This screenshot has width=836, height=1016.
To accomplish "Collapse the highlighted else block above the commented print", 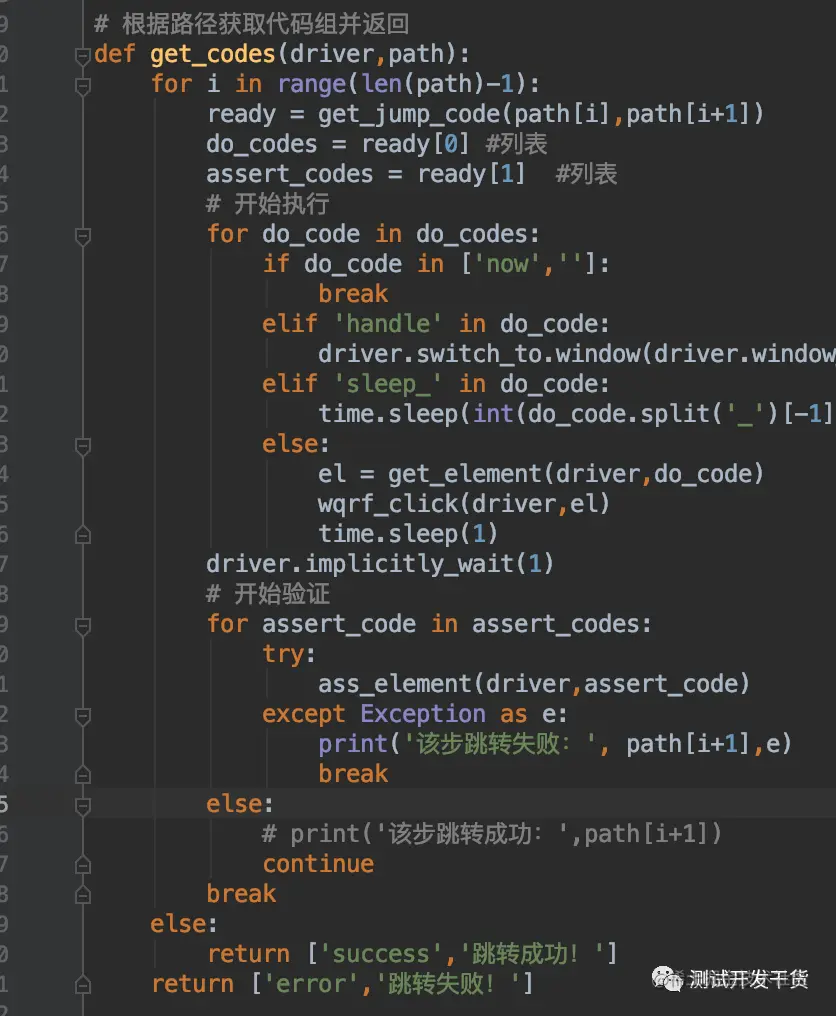I will click(x=82, y=807).
